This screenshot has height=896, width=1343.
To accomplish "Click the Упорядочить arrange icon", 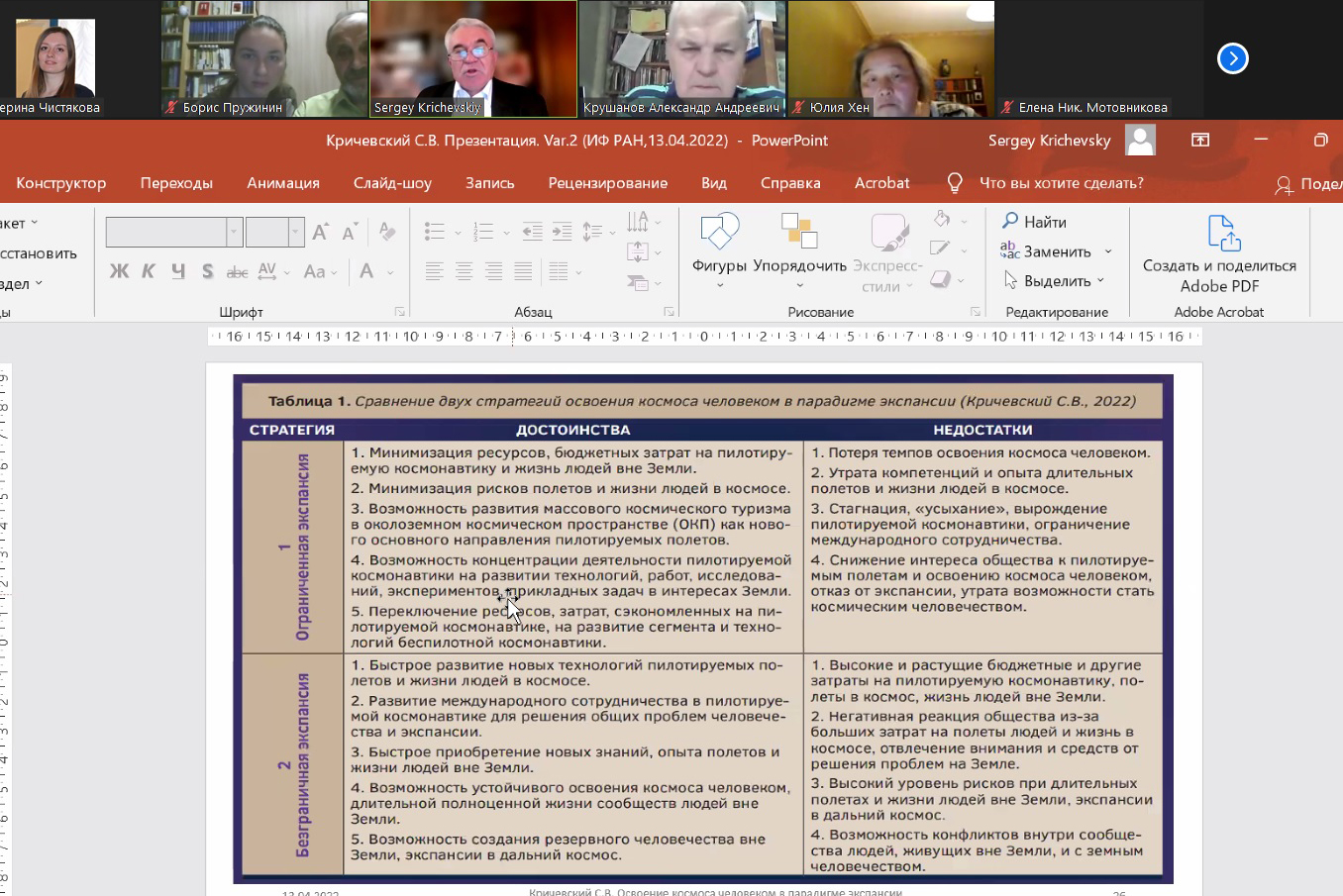I will click(798, 233).
